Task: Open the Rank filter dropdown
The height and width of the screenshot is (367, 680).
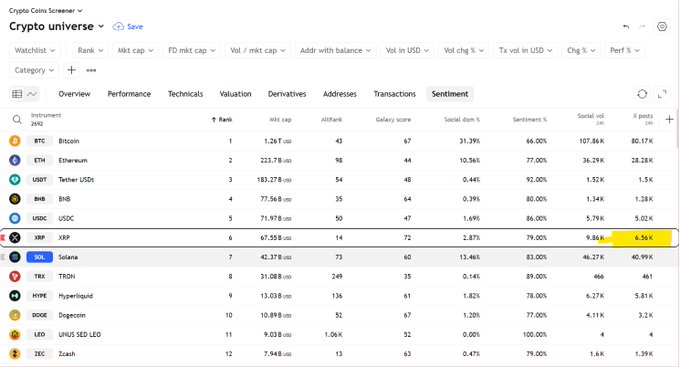Action: coord(90,50)
